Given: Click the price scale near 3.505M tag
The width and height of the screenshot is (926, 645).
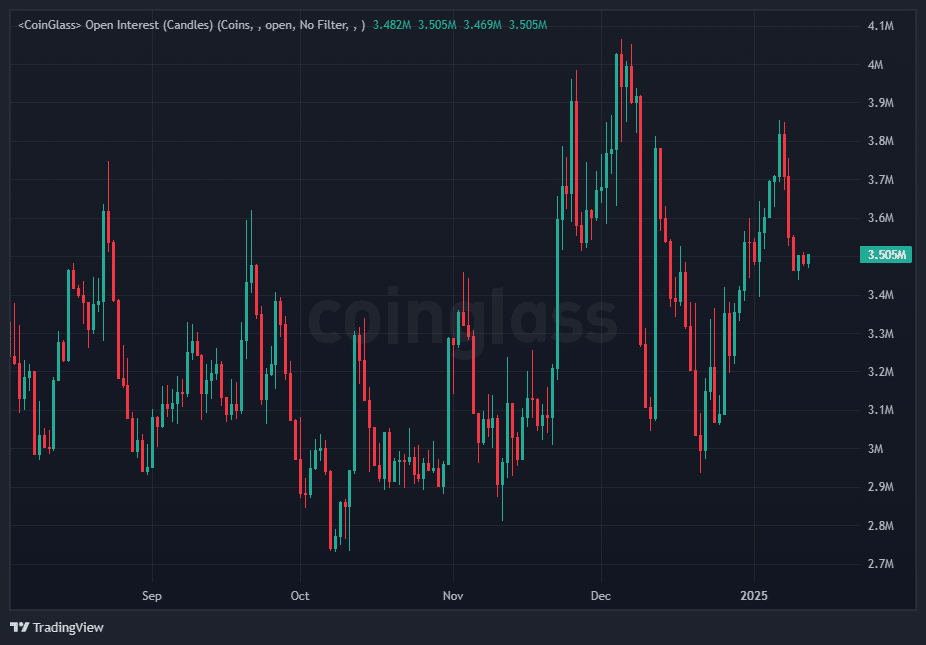Looking at the screenshot, I should point(887,255).
